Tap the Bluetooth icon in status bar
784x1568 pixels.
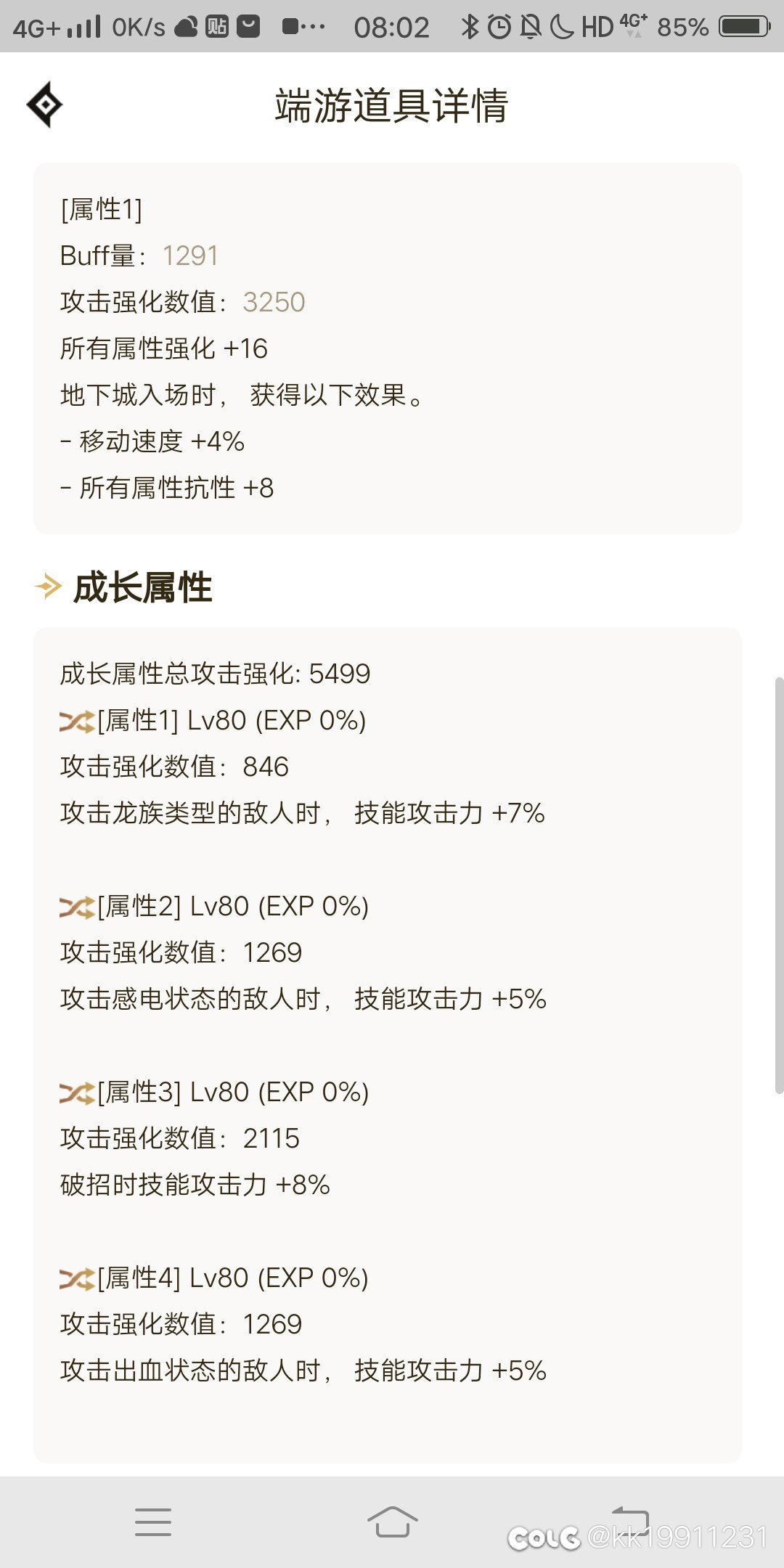[470, 27]
